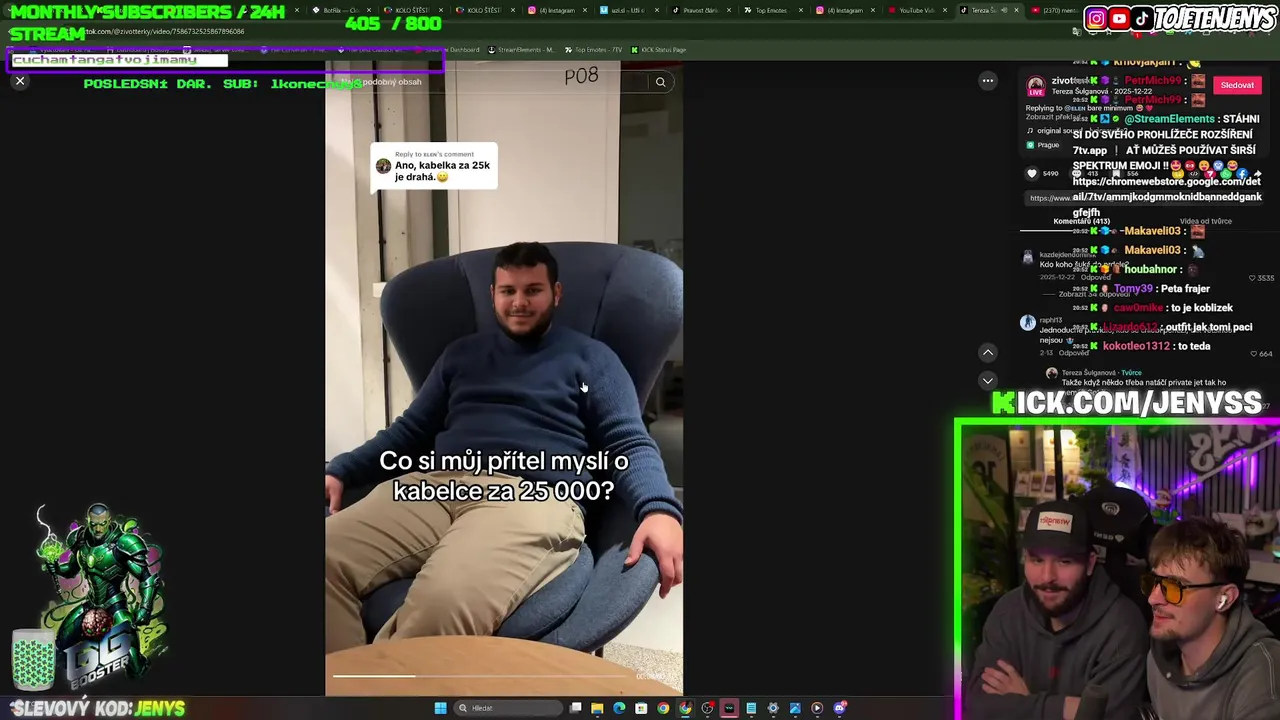Screen dimensions: 1280x720
Task: Mute audio icon on Tereza Š tab
Action: click(x=1003, y=10)
